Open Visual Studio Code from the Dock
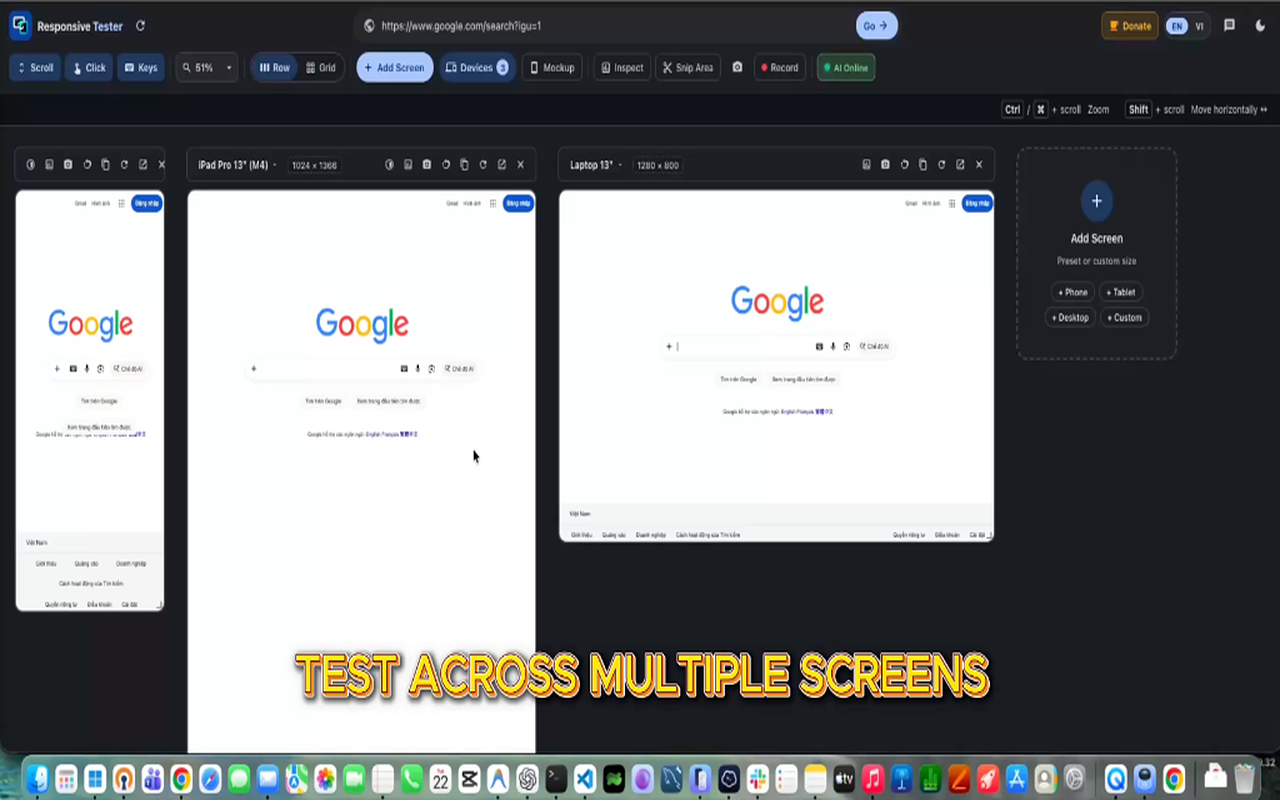Screen dimensions: 1280x800 pyautogui.click(x=586, y=778)
